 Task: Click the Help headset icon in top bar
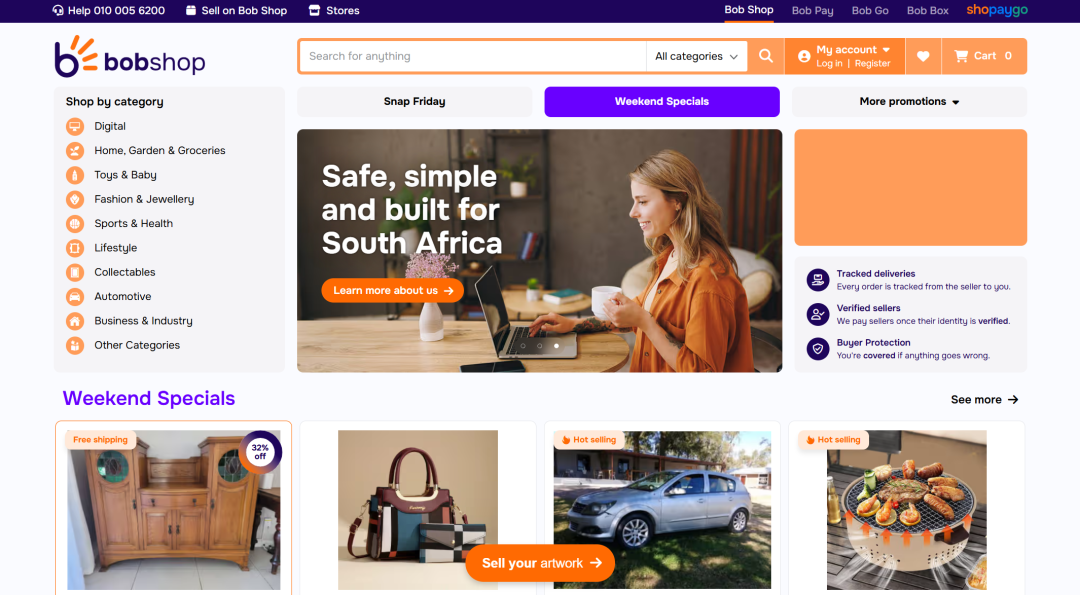[58, 10]
